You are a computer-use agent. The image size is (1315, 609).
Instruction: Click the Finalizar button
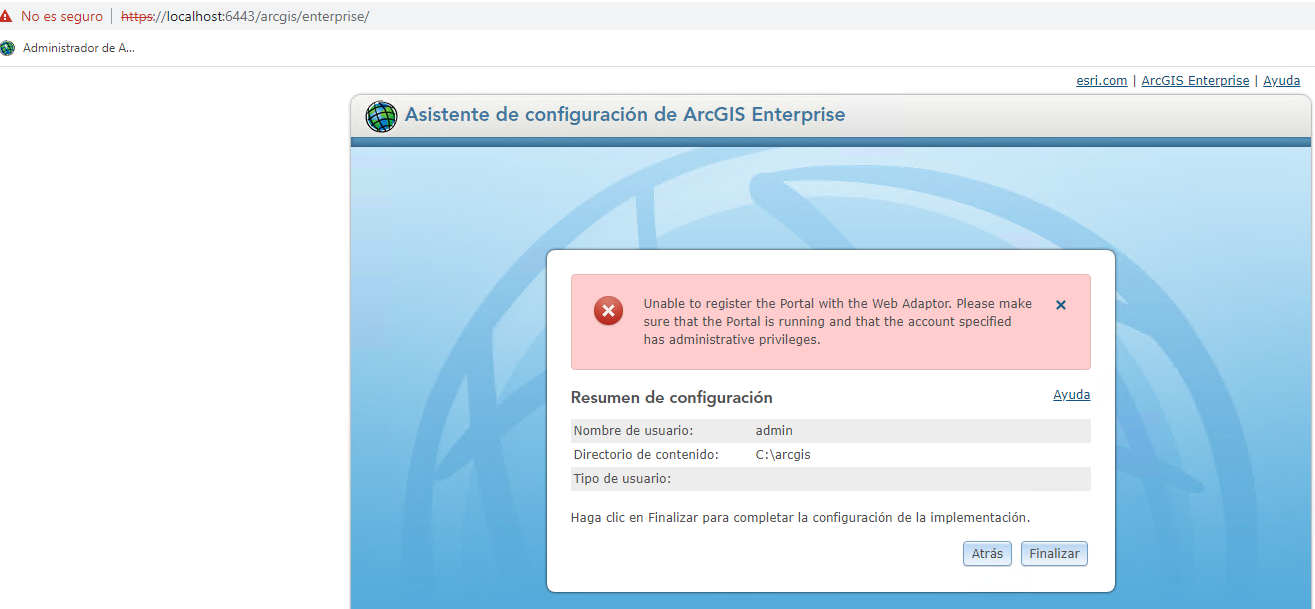[1054, 553]
